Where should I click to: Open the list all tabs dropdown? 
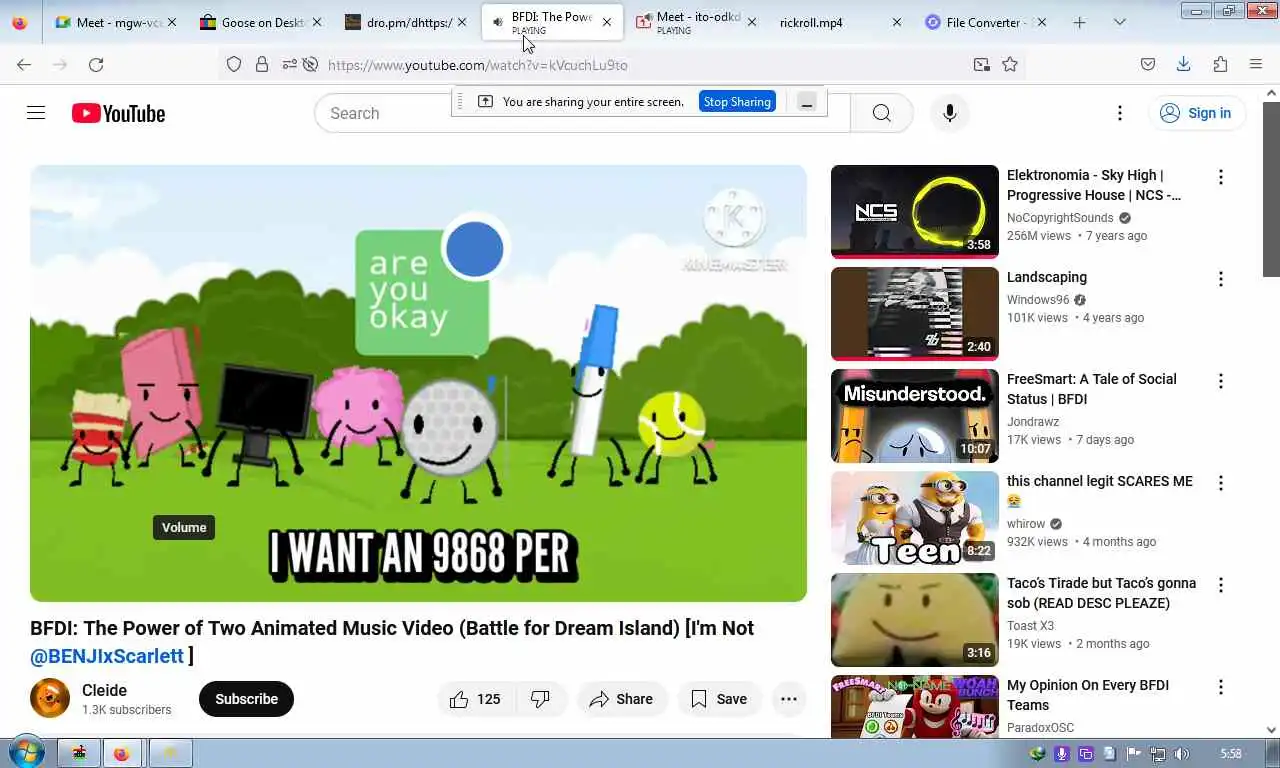tap(1119, 22)
